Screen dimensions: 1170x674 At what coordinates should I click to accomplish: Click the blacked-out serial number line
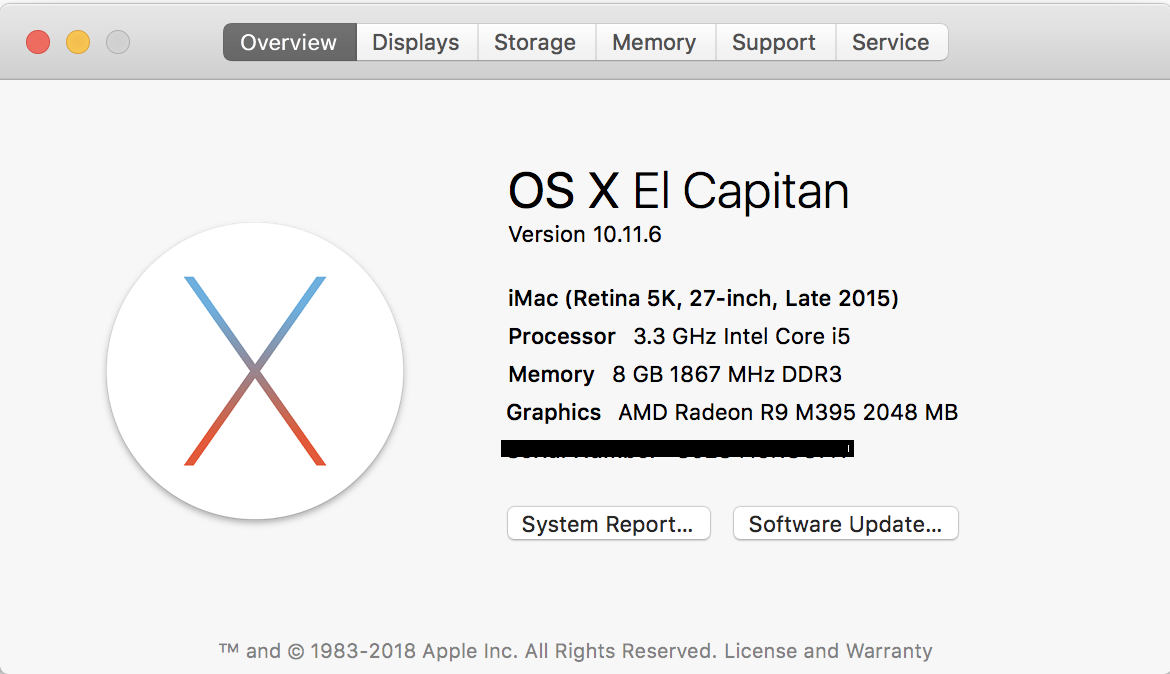[x=677, y=449]
